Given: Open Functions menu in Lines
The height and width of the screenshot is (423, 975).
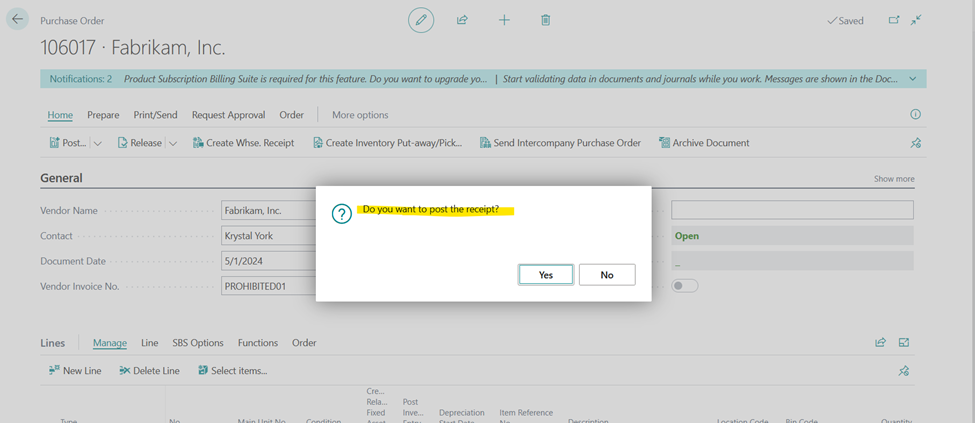Looking at the screenshot, I should pyautogui.click(x=257, y=343).
